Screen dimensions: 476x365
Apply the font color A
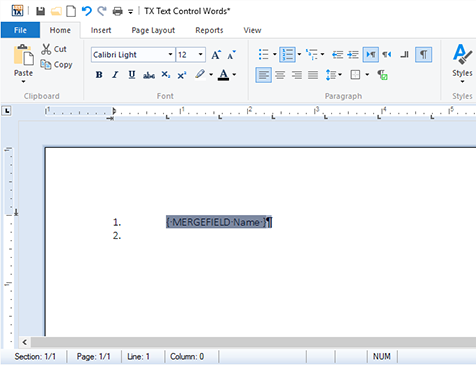(x=224, y=75)
